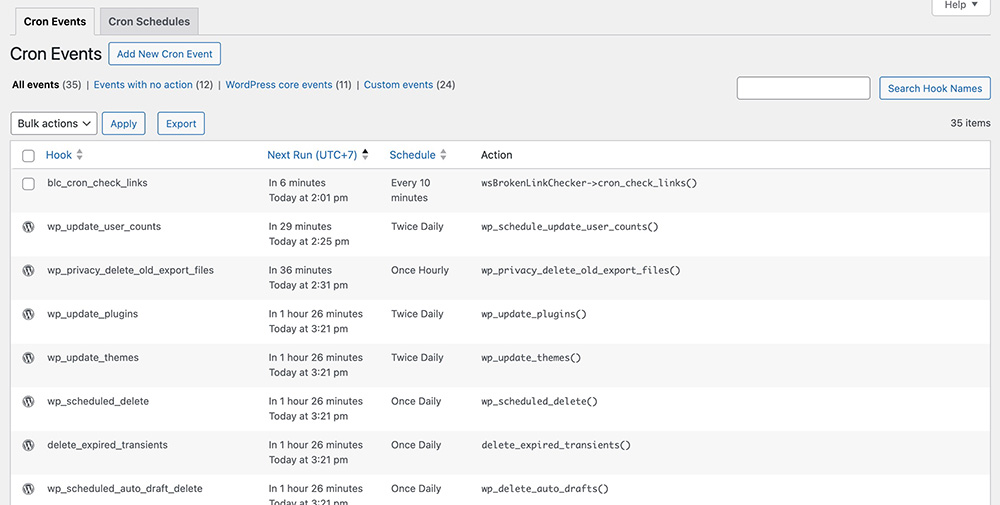Click Add New Cron Event button

[x=165, y=54]
